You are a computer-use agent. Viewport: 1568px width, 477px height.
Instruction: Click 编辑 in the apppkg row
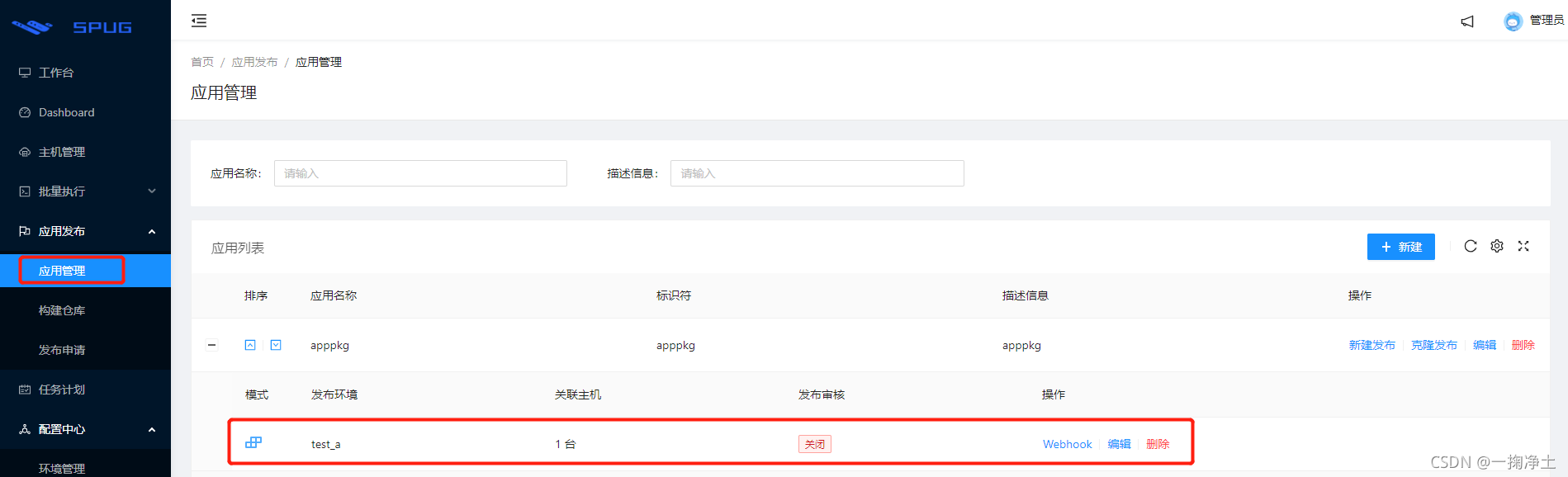(1484, 345)
